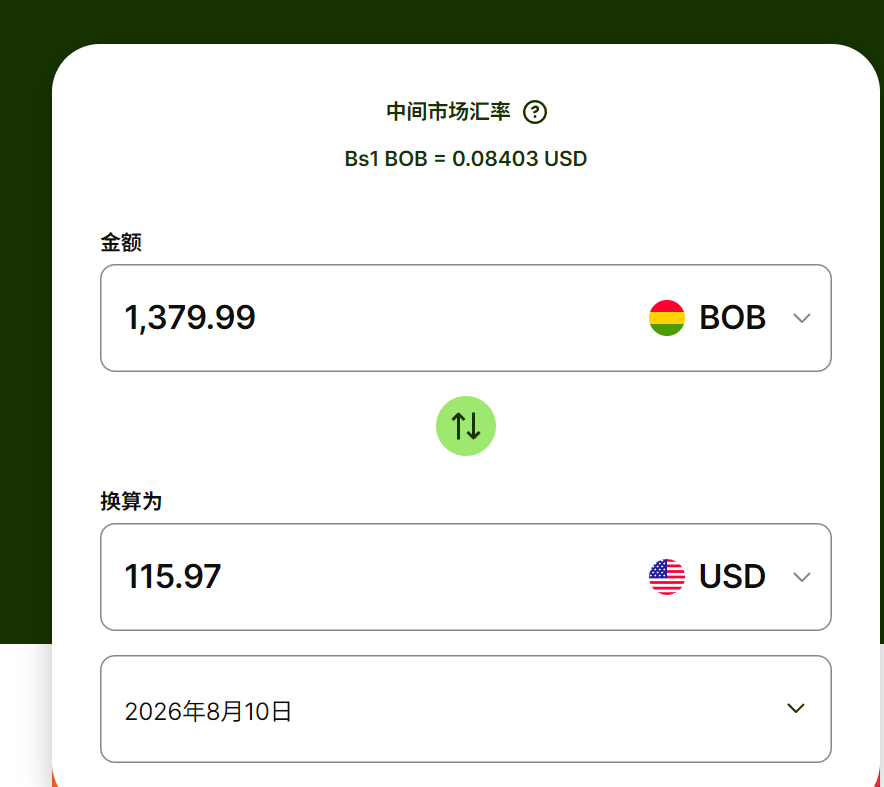Select the USD currency code label
The height and width of the screenshot is (787, 884).
pos(732,576)
